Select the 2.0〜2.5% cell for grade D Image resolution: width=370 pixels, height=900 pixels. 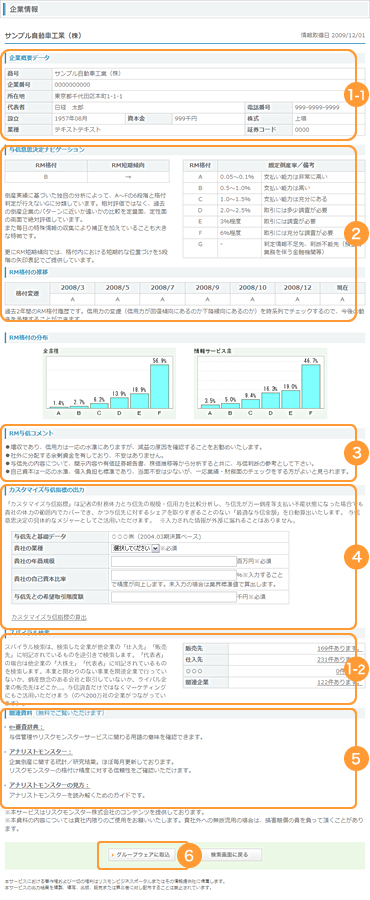239,210
